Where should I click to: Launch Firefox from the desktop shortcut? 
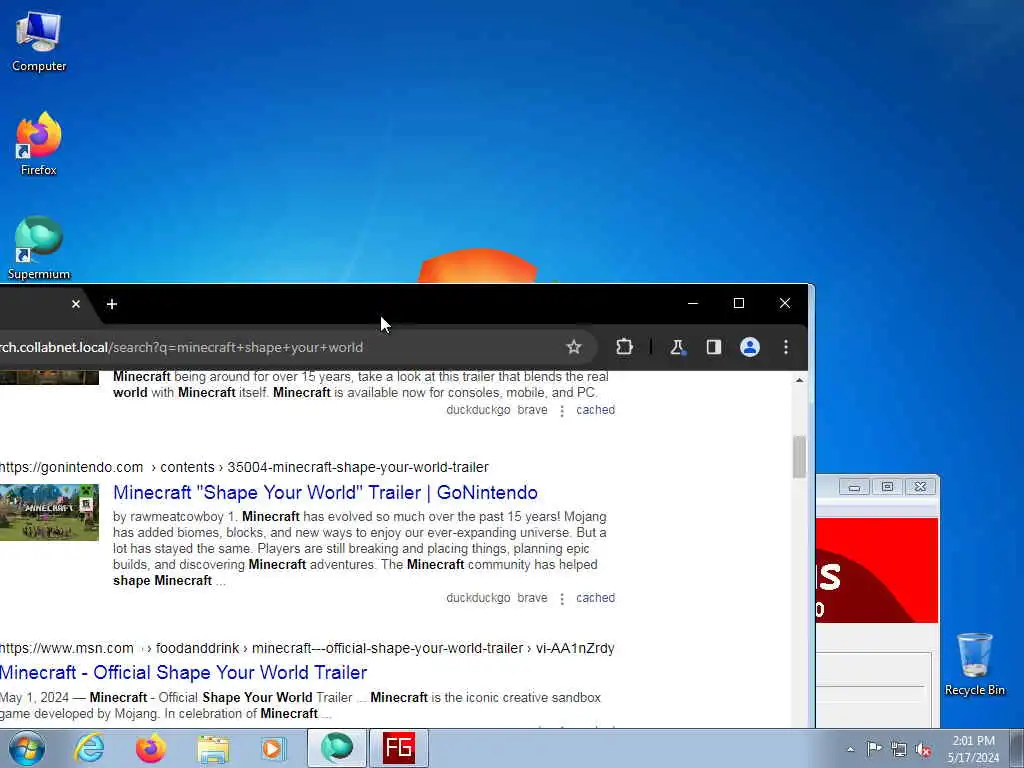click(39, 144)
